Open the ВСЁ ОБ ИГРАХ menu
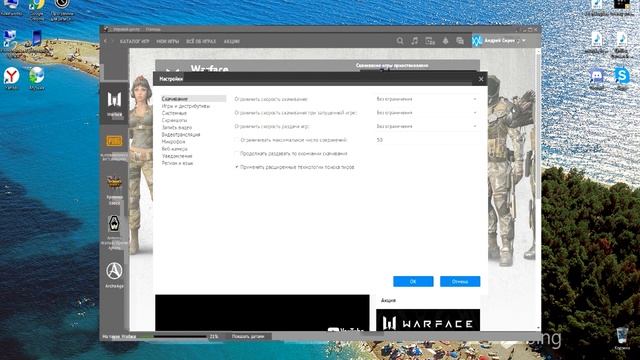The image size is (640, 360). pos(201,41)
